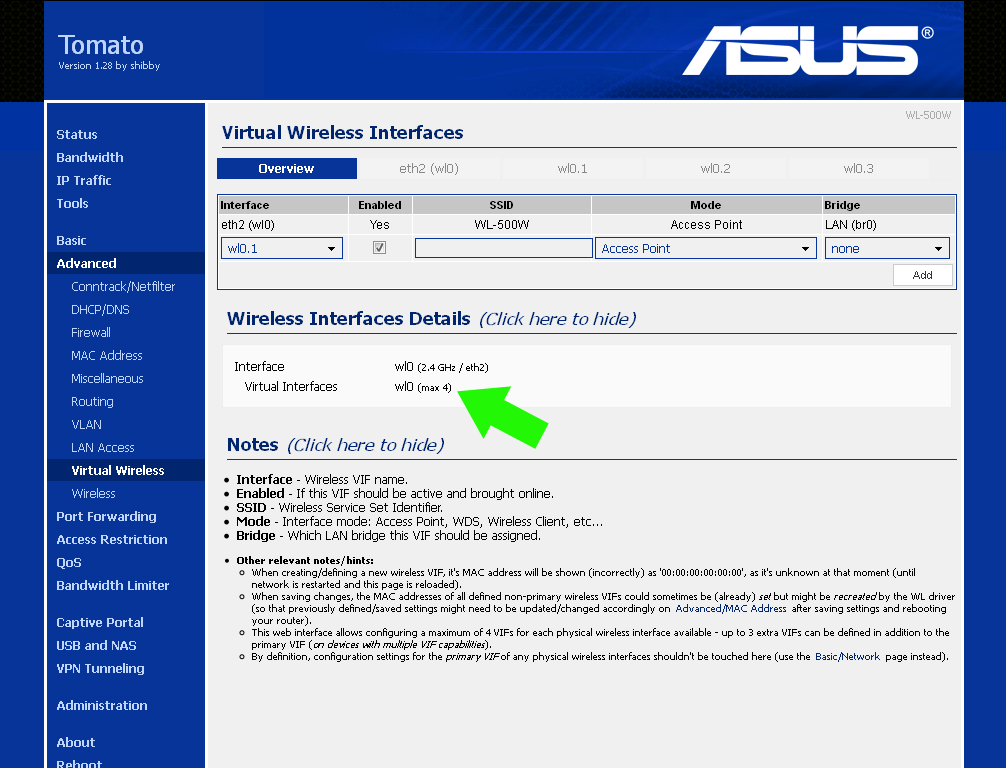
Task: Toggle the Enabled checkbox for wl0.1
Action: tap(379, 248)
